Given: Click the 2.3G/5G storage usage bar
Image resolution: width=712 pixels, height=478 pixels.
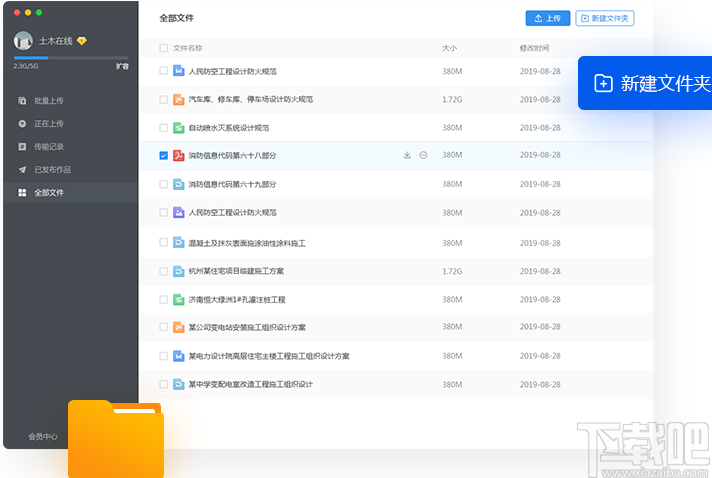Looking at the screenshot, I should (71, 58).
